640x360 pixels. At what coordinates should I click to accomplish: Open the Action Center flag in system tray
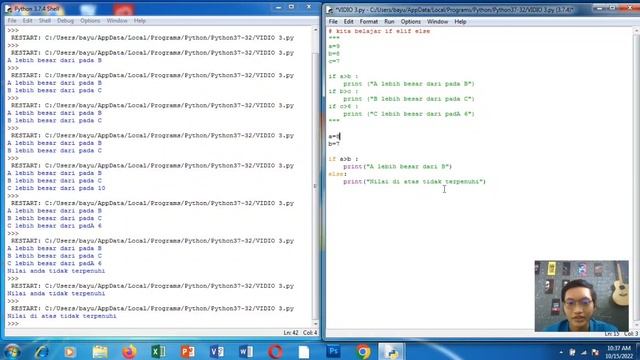(x=595, y=352)
